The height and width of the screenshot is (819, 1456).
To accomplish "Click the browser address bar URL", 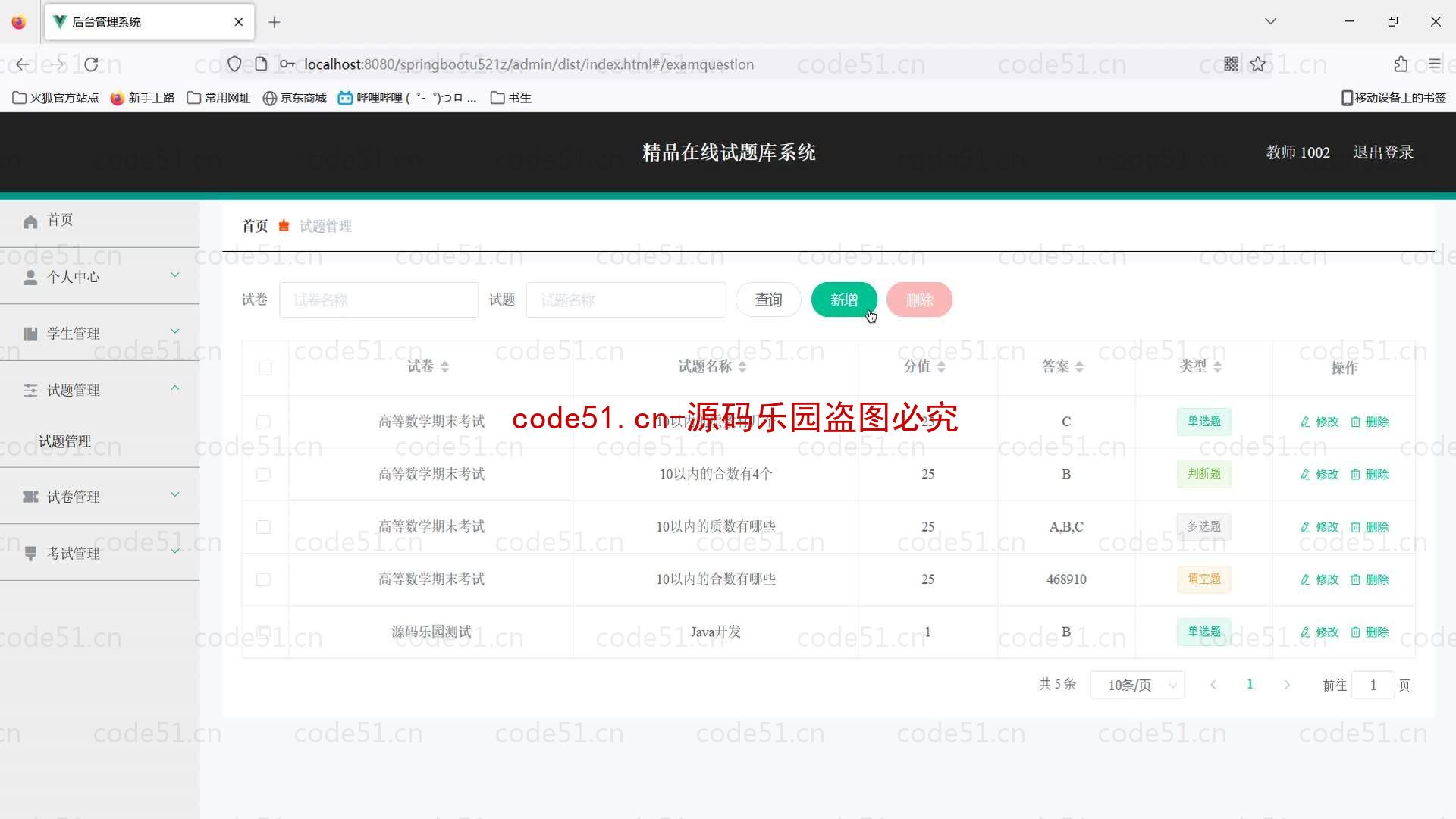I will (529, 64).
